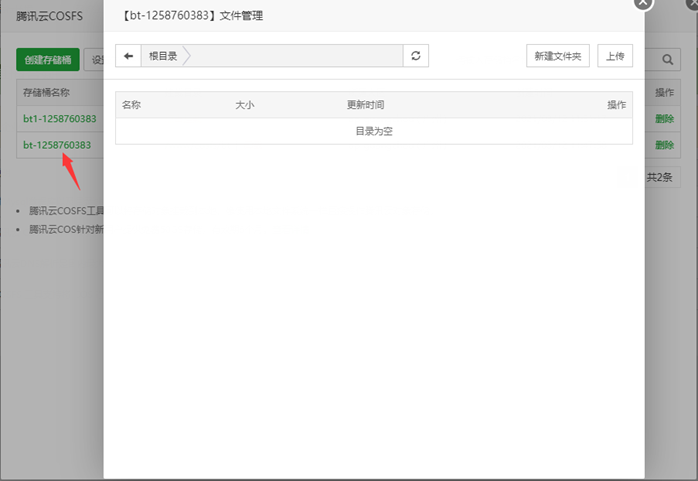Click the 腾讯云COSFS window title
Viewport: 698px width, 481px height.
coord(49,16)
